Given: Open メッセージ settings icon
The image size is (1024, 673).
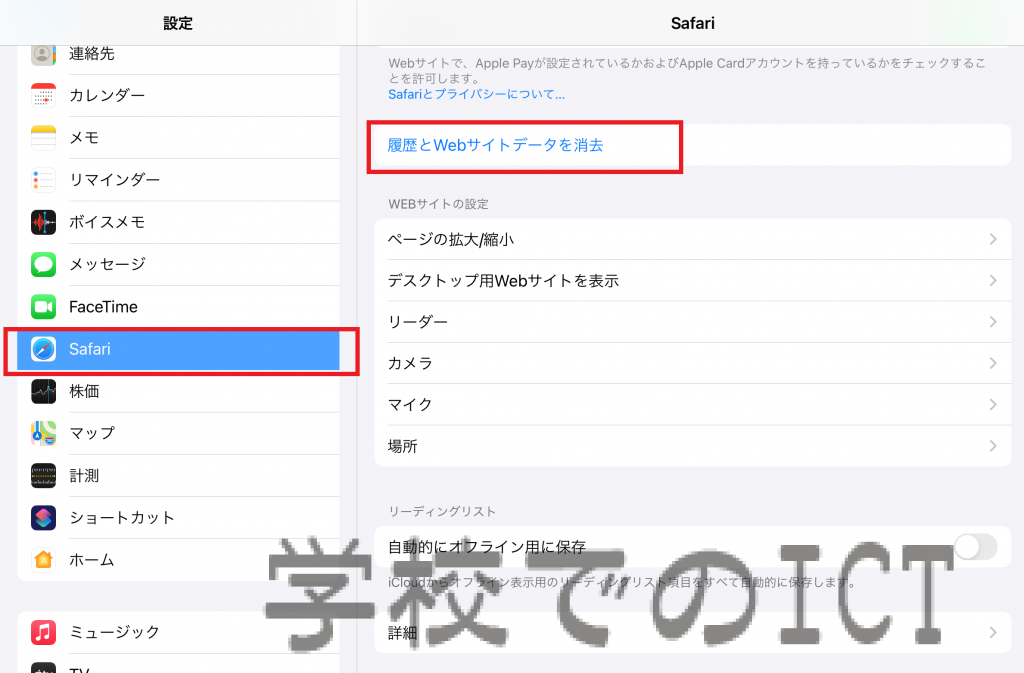Looking at the screenshot, I should (x=44, y=264).
